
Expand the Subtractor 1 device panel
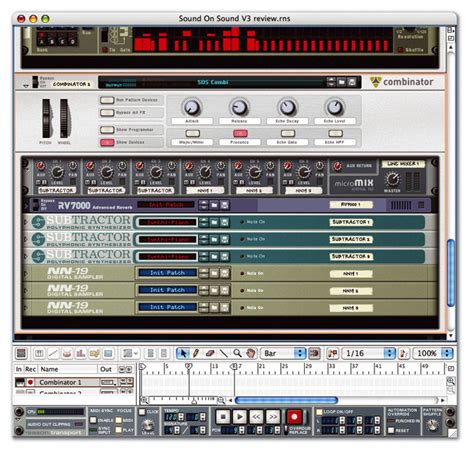point(26,222)
